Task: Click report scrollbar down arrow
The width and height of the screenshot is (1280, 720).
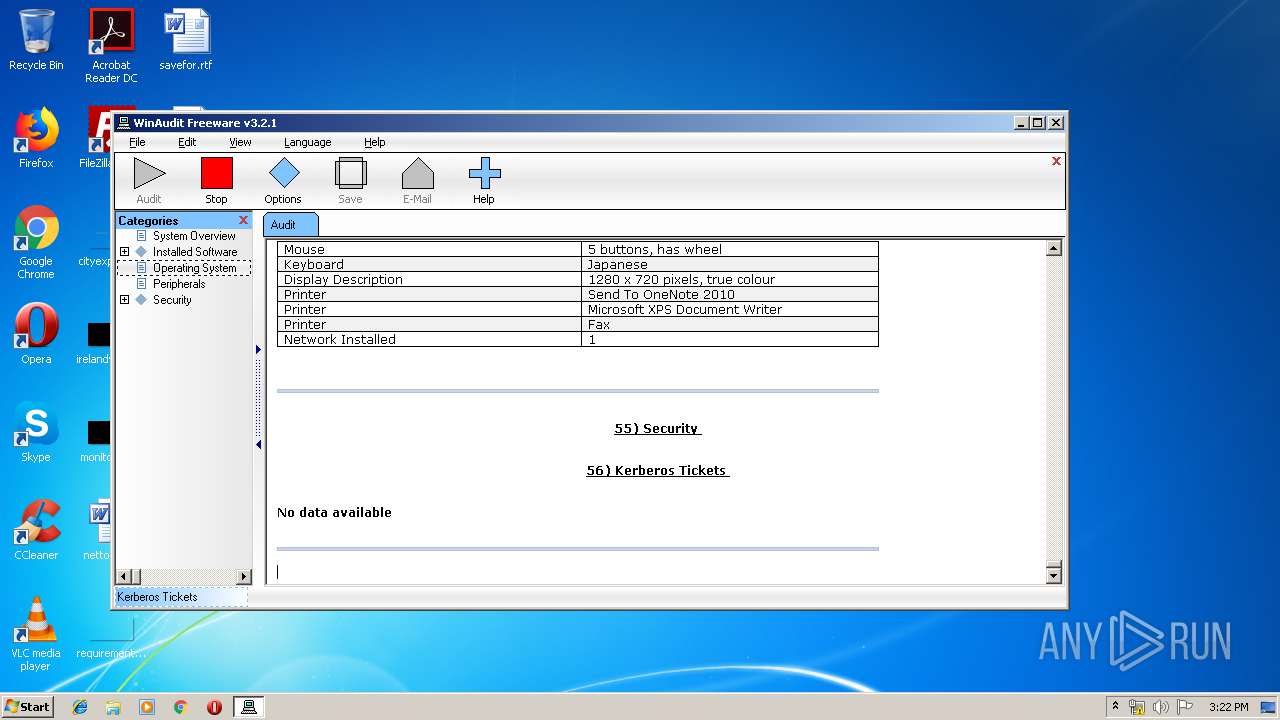Action: tap(1053, 575)
